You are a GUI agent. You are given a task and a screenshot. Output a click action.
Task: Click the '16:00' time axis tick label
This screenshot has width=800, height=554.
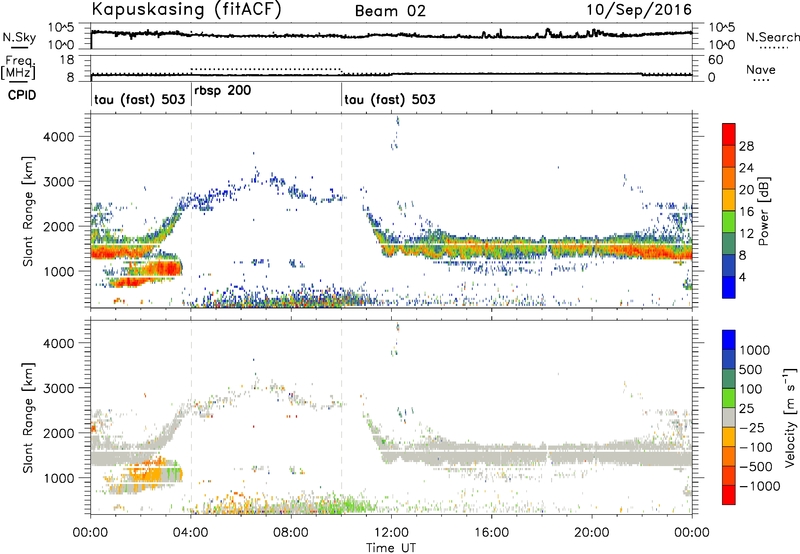click(x=491, y=533)
